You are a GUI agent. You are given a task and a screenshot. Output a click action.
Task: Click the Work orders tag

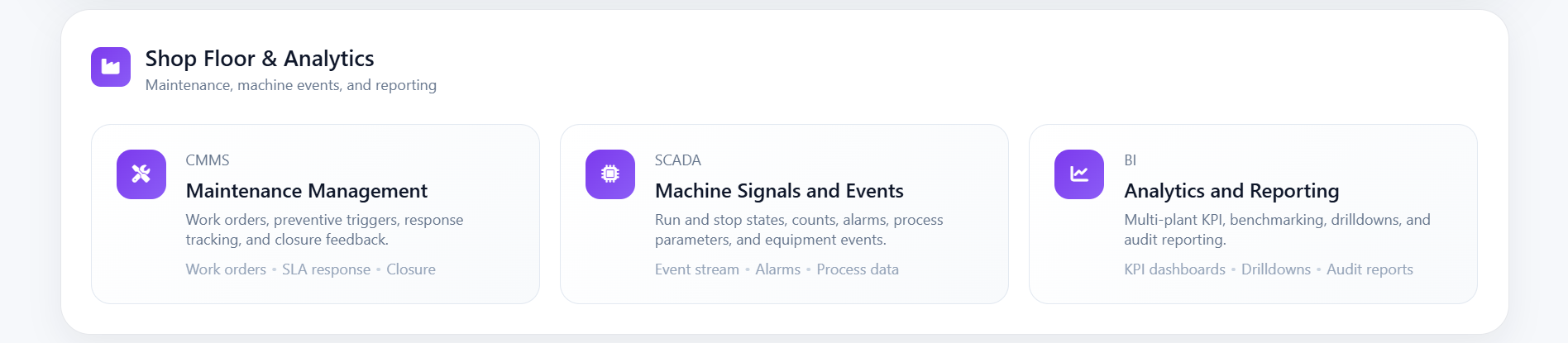[x=226, y=269]
